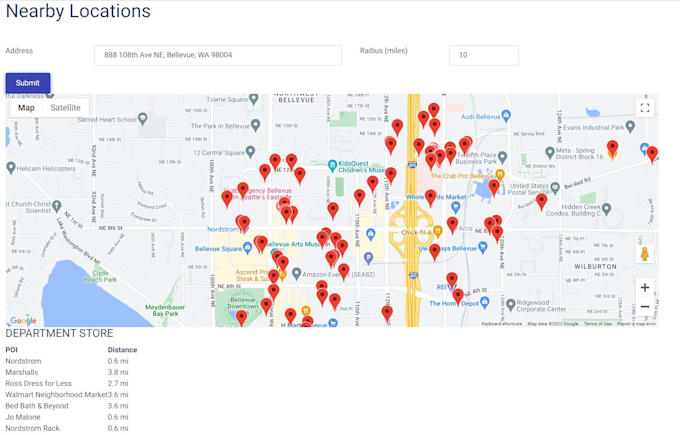The image size is (680, 435).
Task: Open Keyboard shortcuts on map
Action: [502, 324]
